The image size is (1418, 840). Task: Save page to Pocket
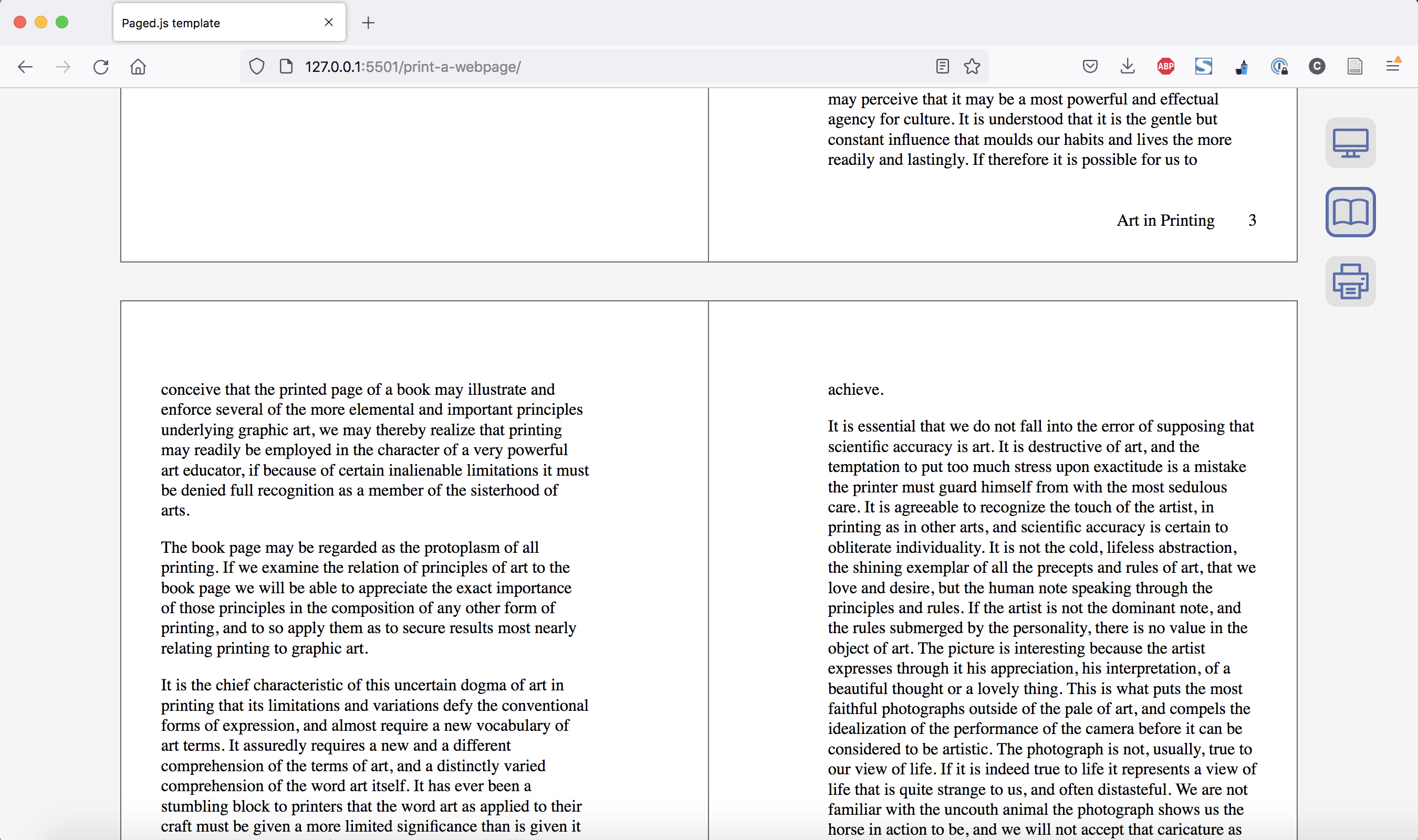point(1090,67)
